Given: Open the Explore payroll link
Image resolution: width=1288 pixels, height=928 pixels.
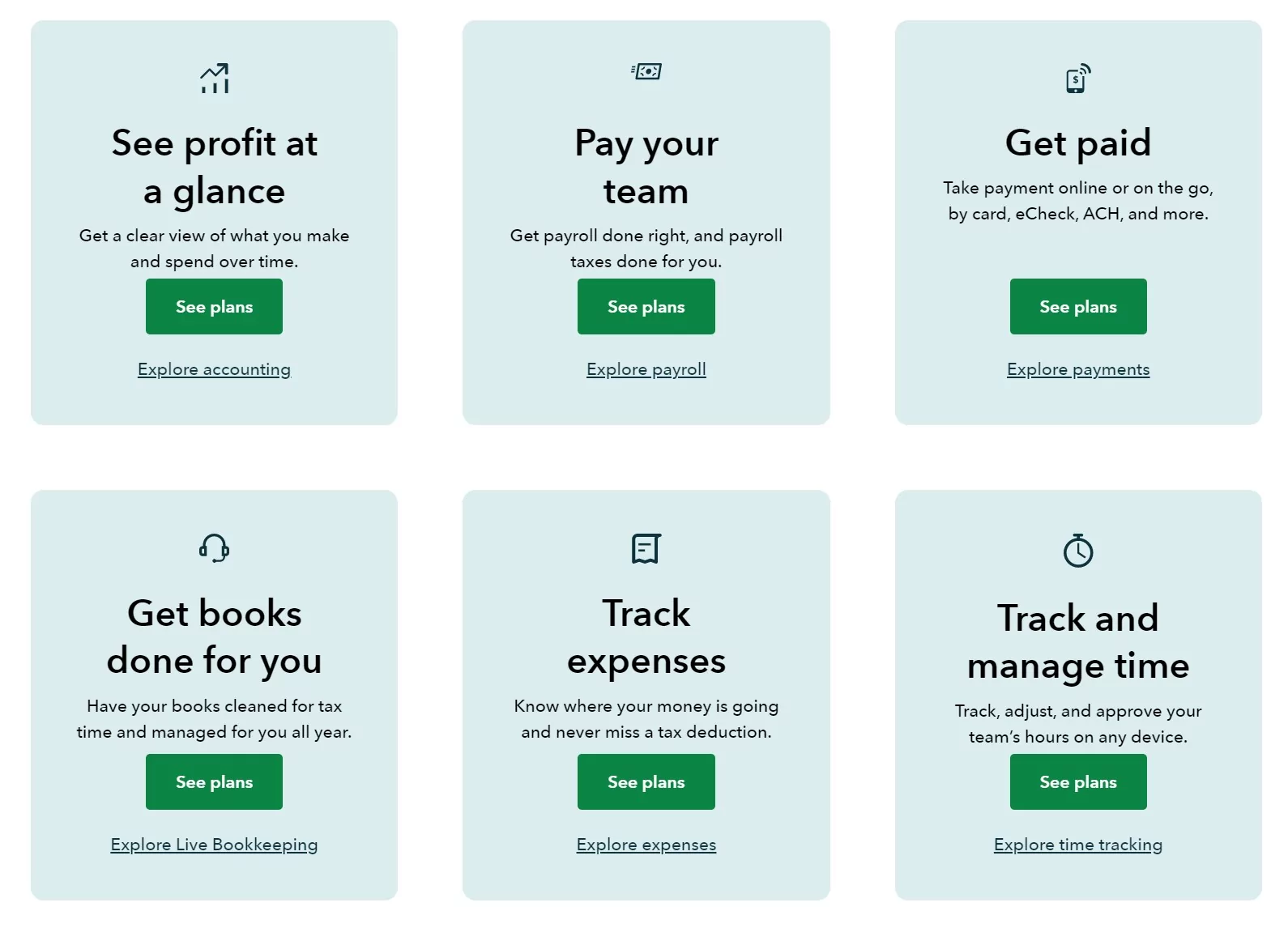Looking at the screenshot, I should pos(646,369).
